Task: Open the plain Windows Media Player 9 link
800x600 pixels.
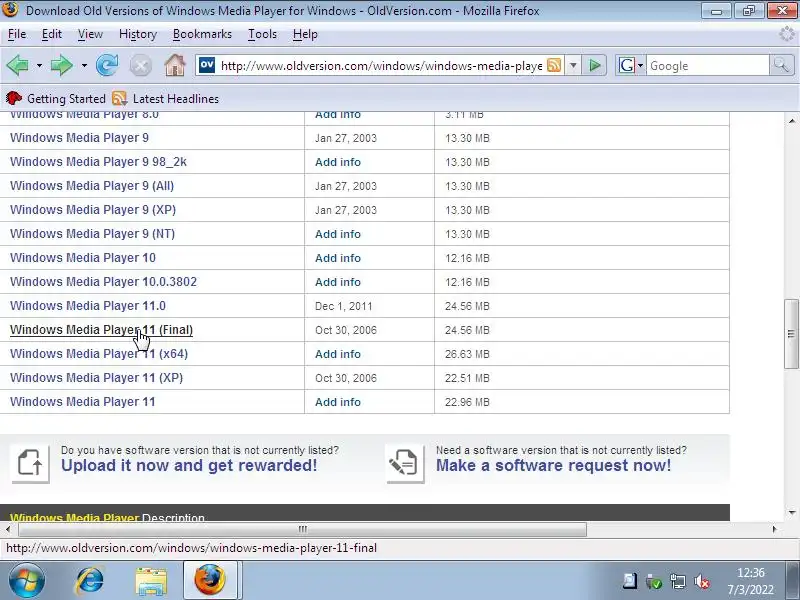Action: [x=79, y=138]
